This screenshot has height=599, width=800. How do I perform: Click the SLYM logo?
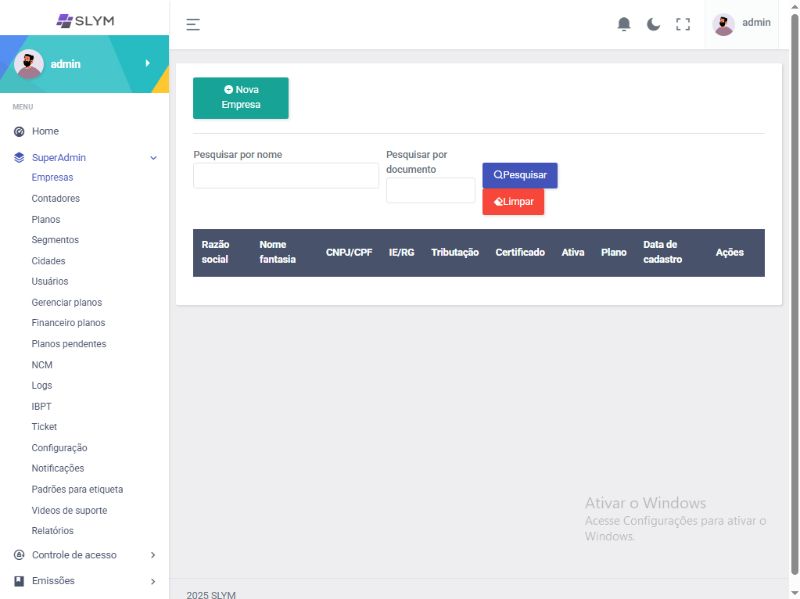coord(84,20)
